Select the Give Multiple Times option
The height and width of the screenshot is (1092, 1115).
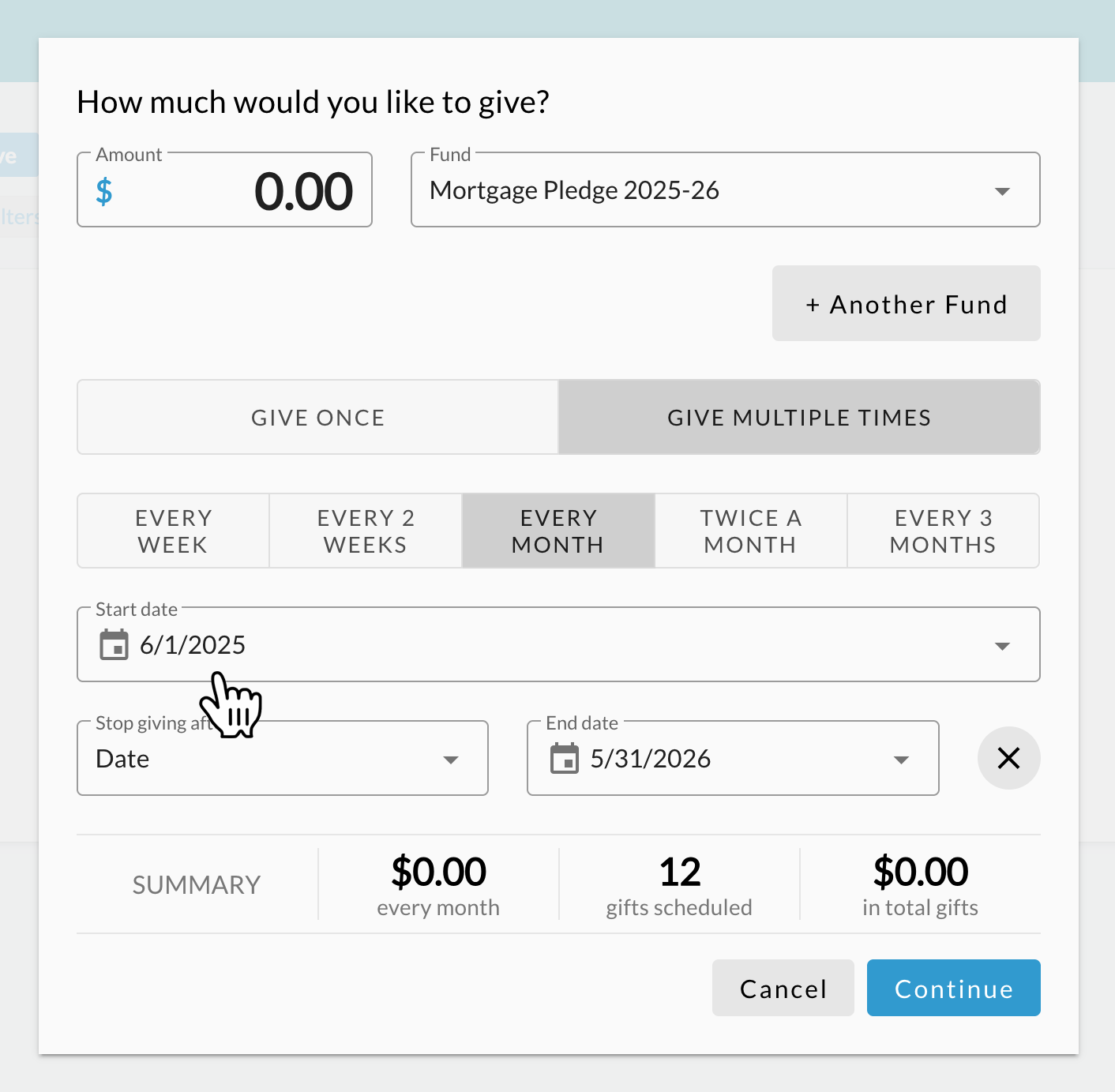(x=799, y=417)
